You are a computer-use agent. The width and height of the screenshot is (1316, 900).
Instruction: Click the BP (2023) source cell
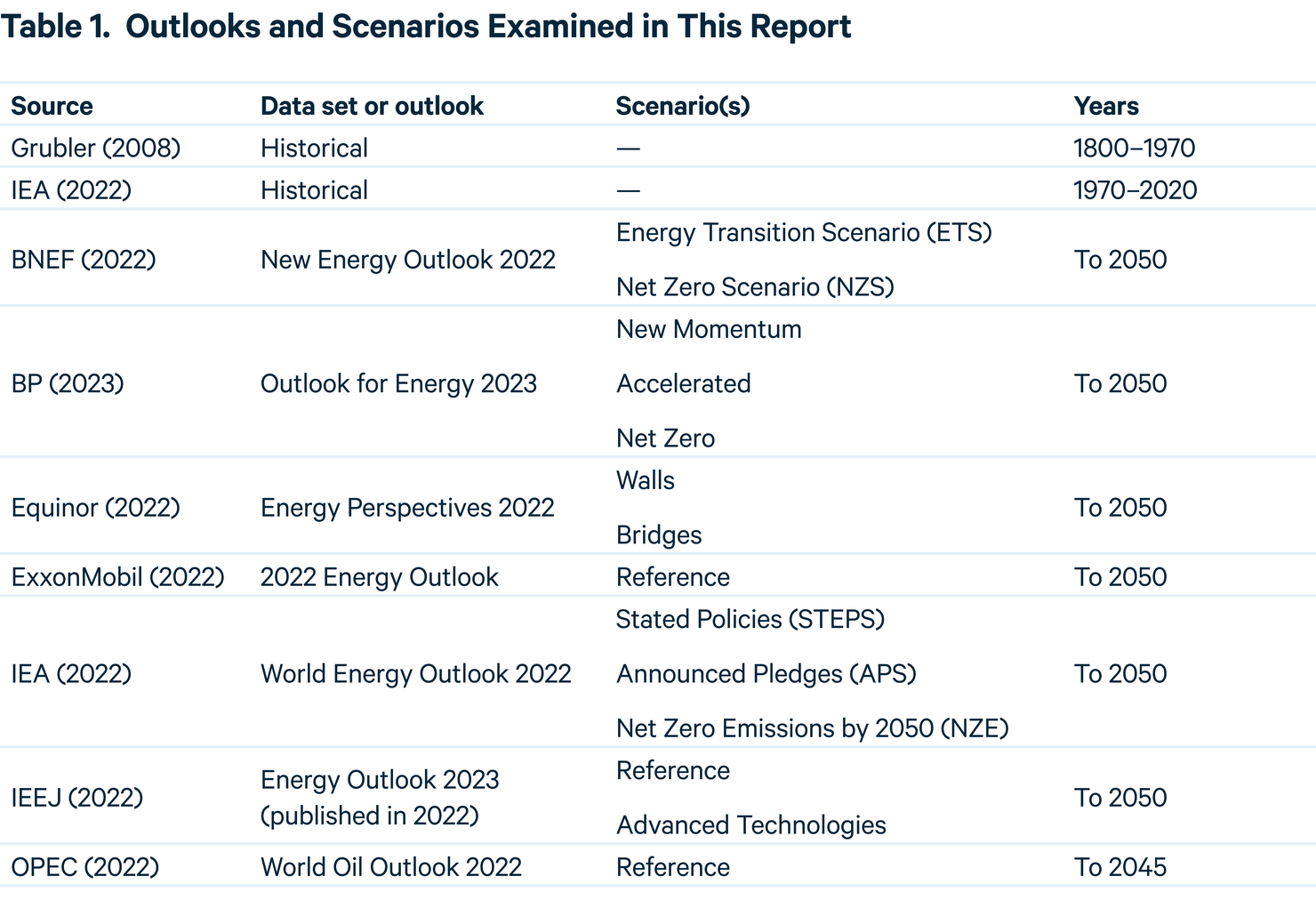click(x=68, y=383)
